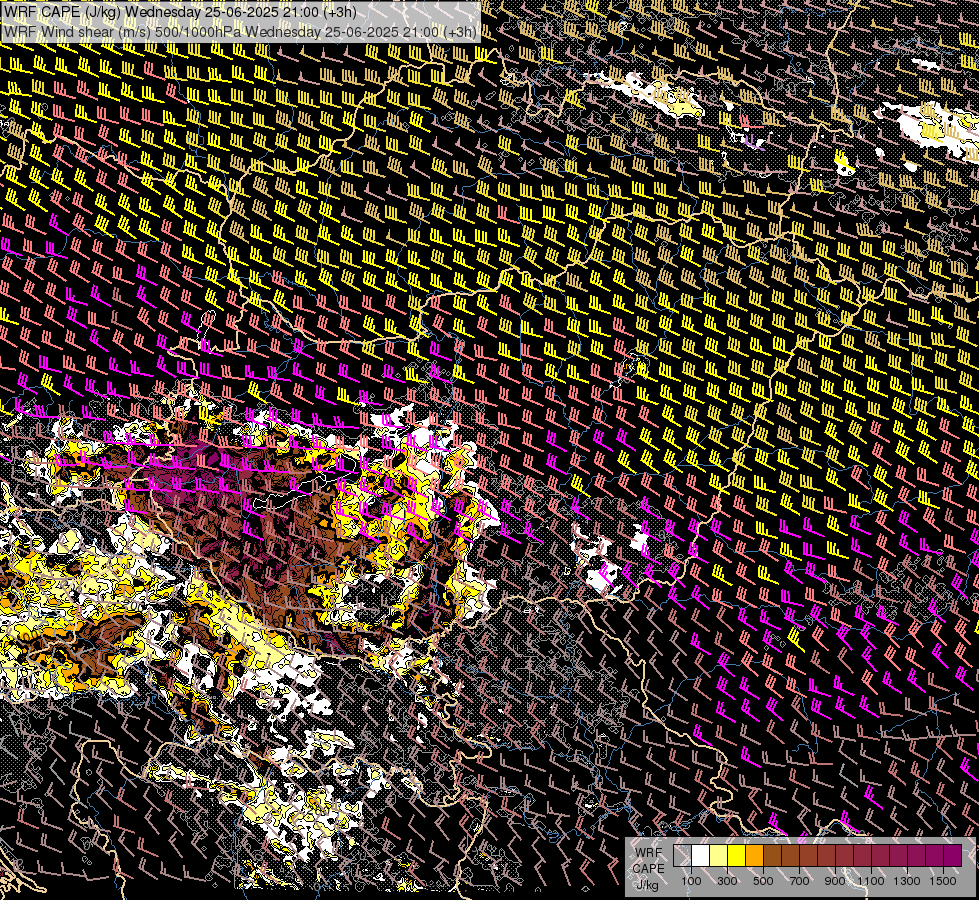Click the WRF Wind shear title line
Image resolution: width=979 pixels, height=900 pixels.
click(240, 32)
